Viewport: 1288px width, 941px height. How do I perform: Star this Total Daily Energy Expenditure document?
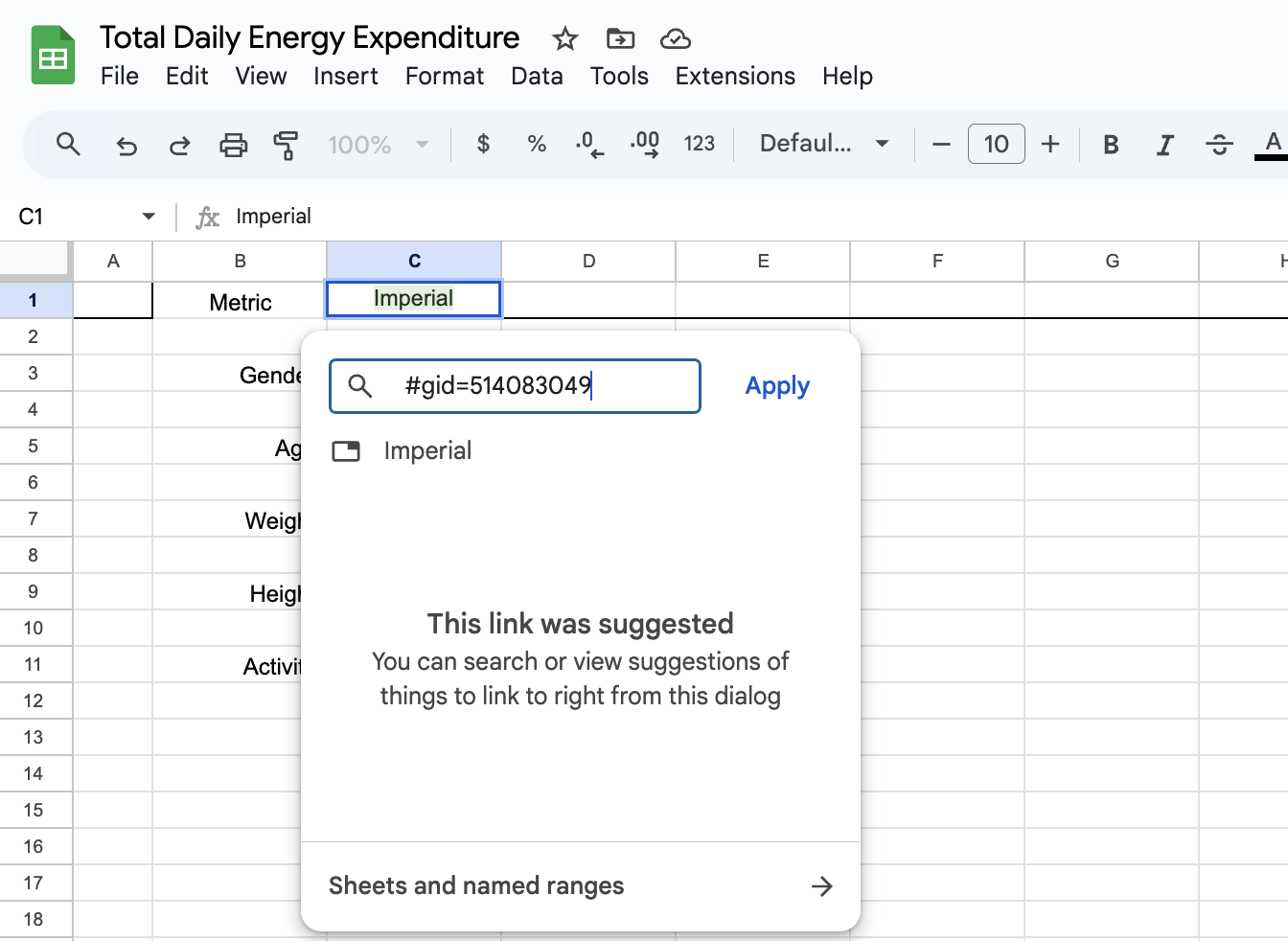point(565,38)
